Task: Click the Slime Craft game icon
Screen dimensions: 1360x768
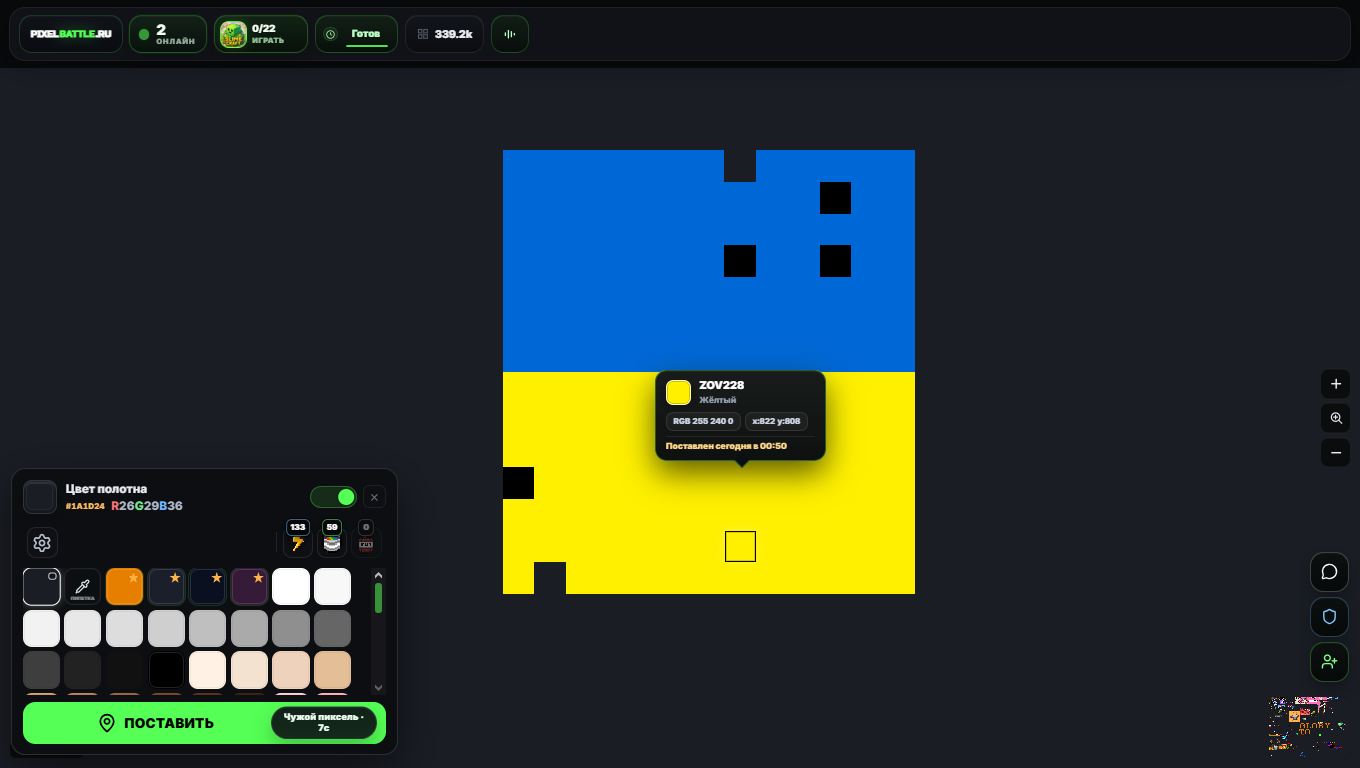Action: point(233,34)
